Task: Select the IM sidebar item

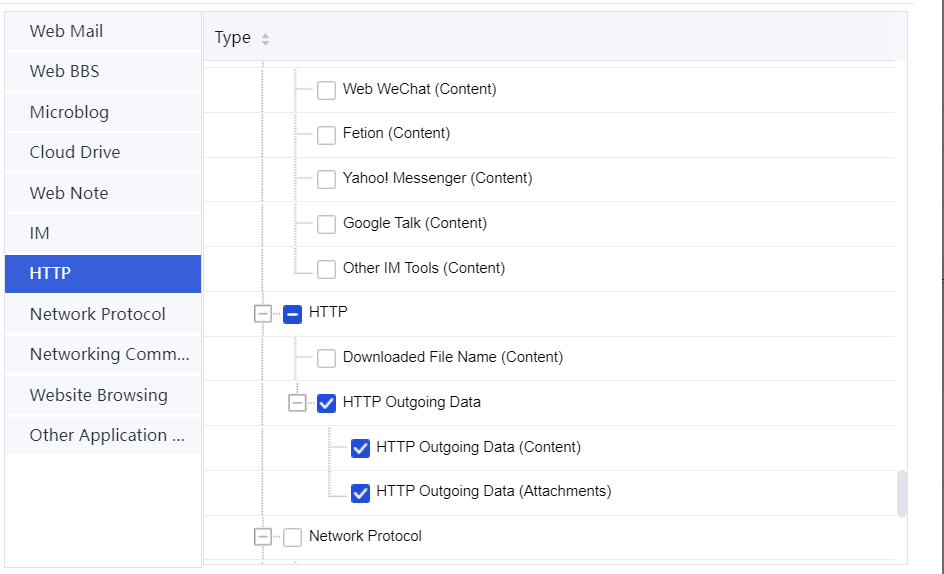Action: pos(40,233)
